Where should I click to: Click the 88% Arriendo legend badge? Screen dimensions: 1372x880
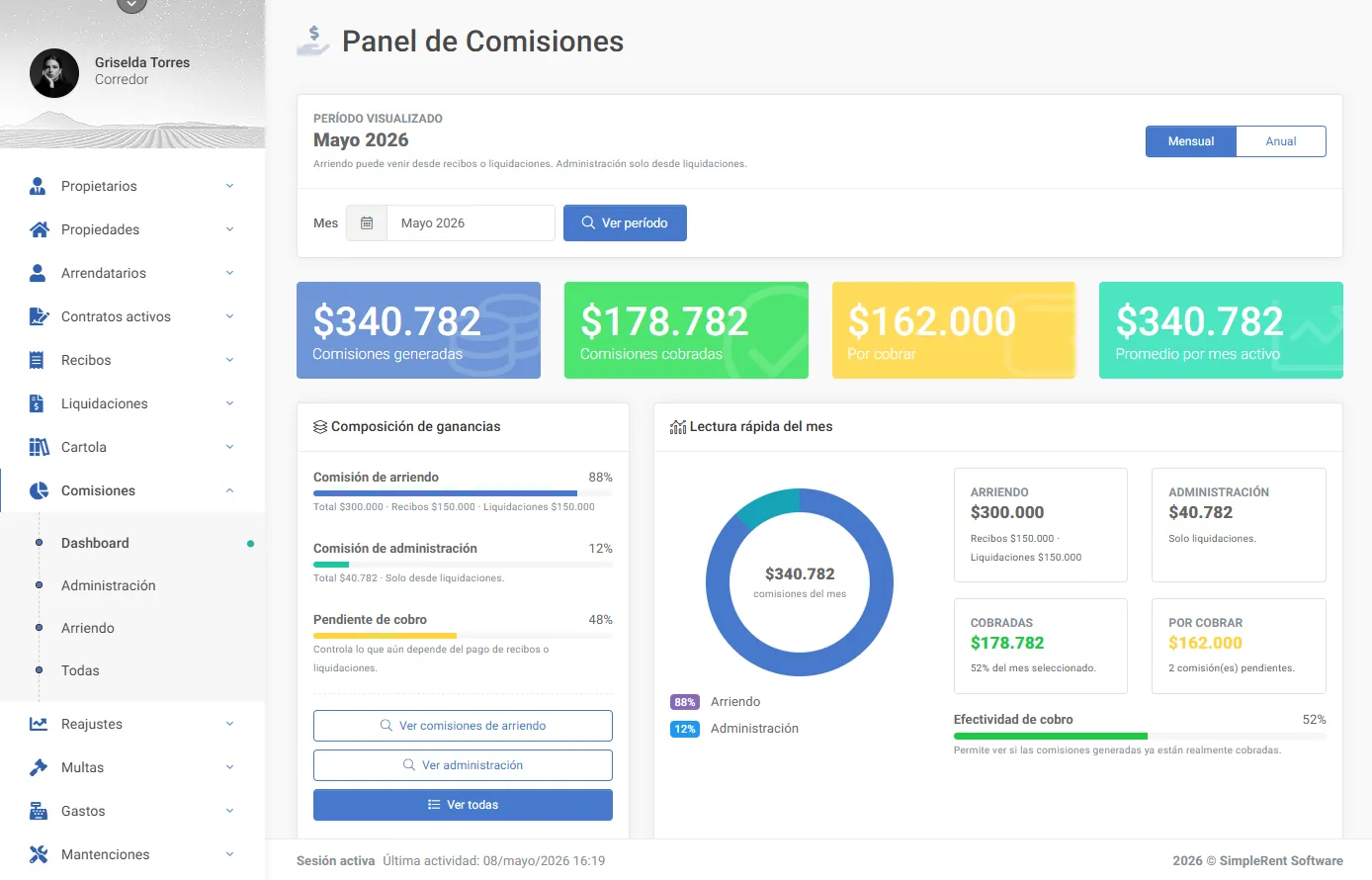(x=685, y=702)
